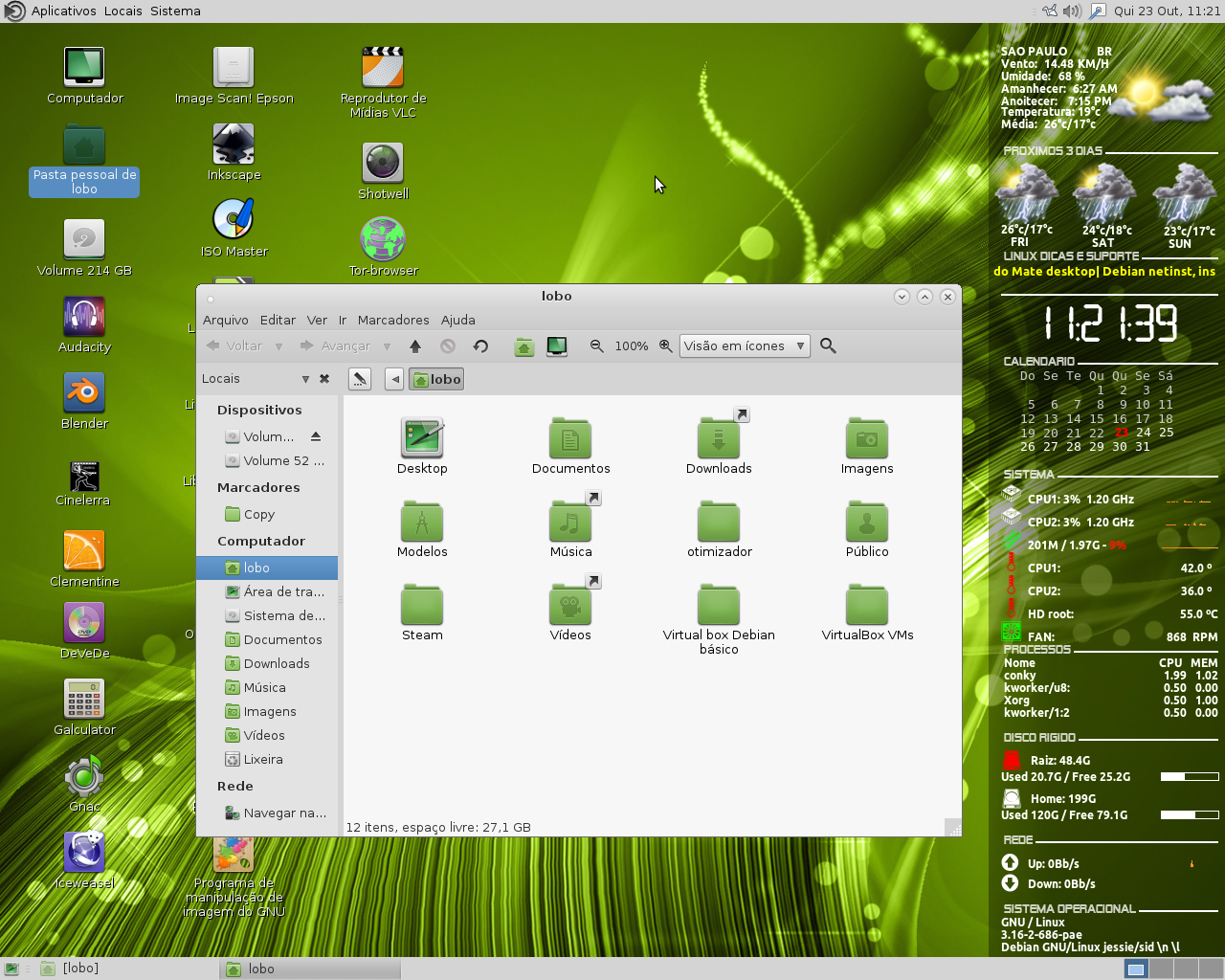Screen dimensions: 1225x980
Task: Open the Sistema menu in the top panel
Action: pyautogui.click(x=176, y=11)
